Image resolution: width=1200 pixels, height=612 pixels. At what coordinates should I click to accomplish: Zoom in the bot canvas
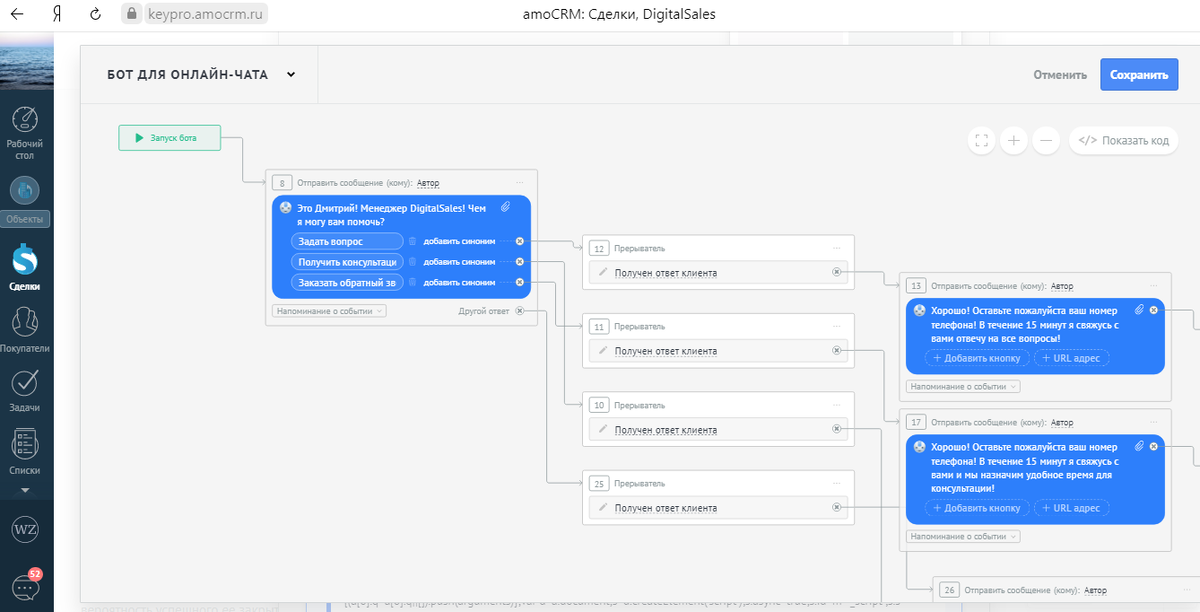1013,140
